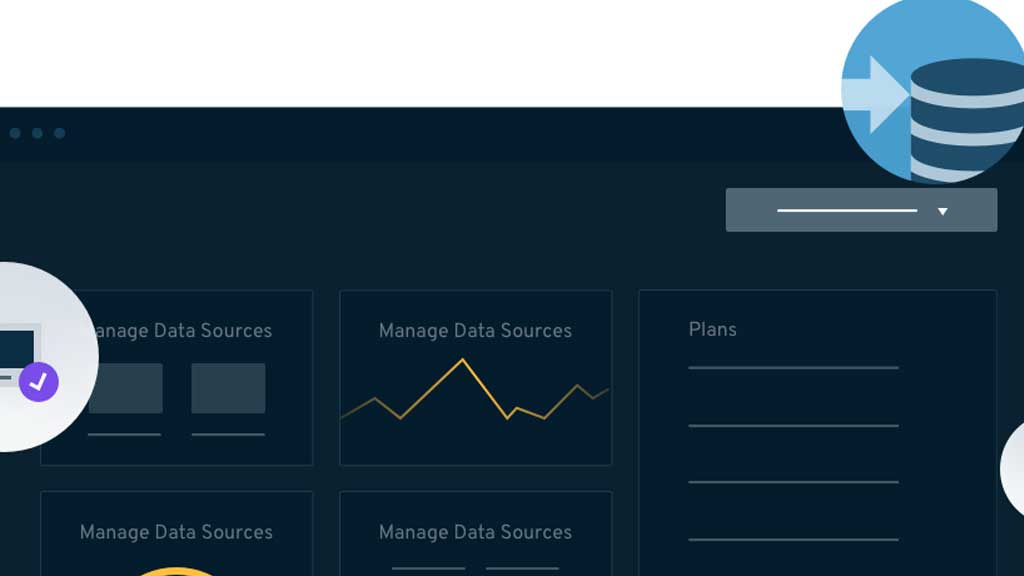1024x576 pixels.
Task: Click the yellow circle chart at bottom
Action: 175,571
